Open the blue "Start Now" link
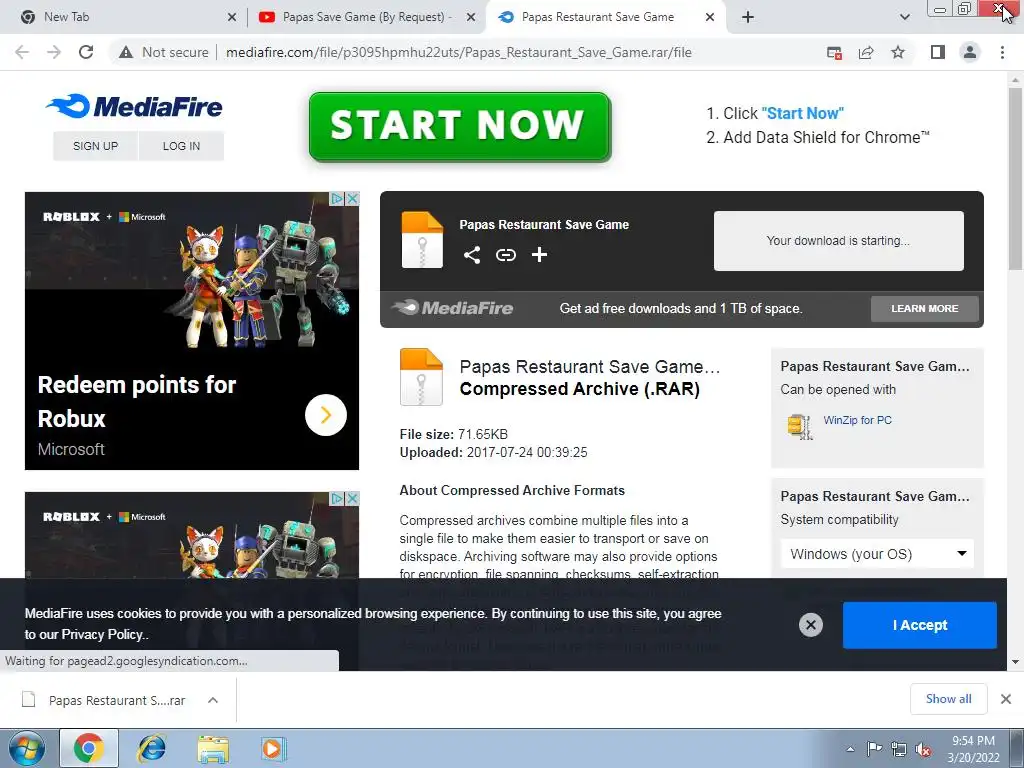This screenshot has height=768, width=1024. 802,114
